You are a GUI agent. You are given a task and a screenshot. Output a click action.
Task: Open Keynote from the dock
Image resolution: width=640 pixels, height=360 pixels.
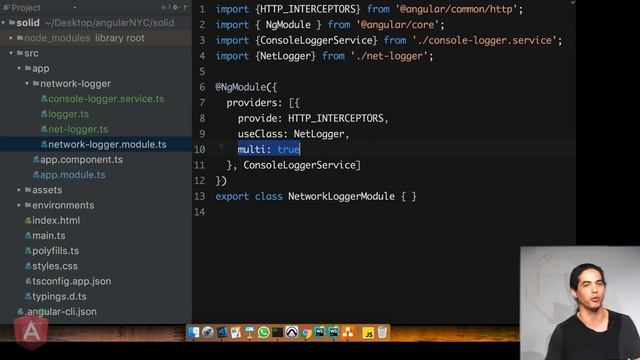pyautogui.click(x=249, y=333)
